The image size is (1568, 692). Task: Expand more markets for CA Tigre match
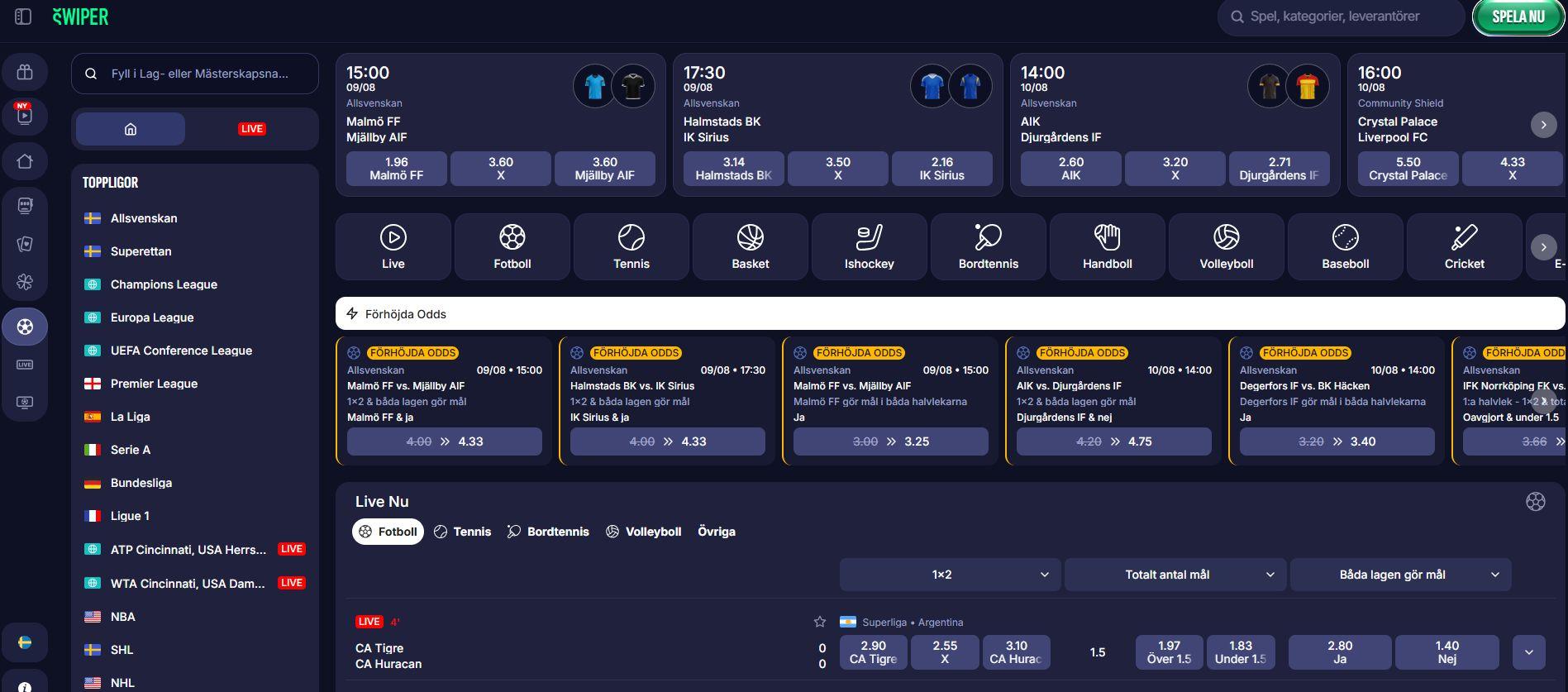pos(1529,652)
